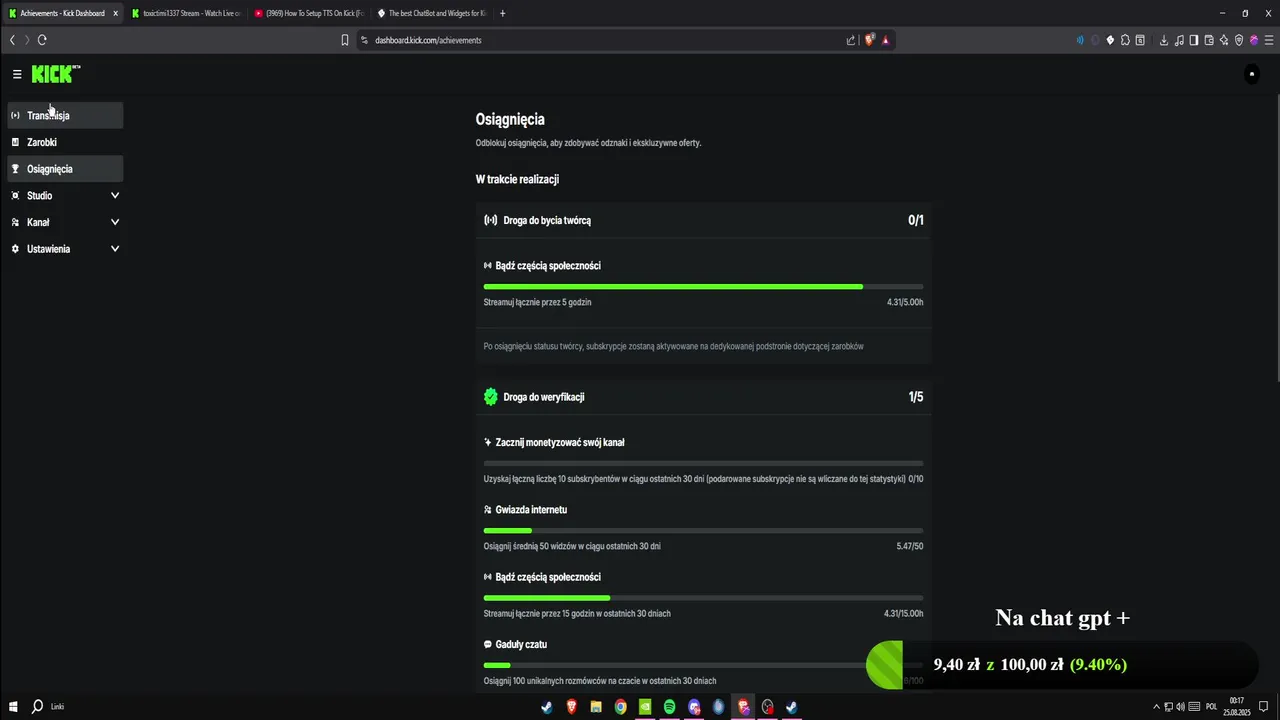Open the browser profile avatar

pyautogui.click(x=1254, y=40)
